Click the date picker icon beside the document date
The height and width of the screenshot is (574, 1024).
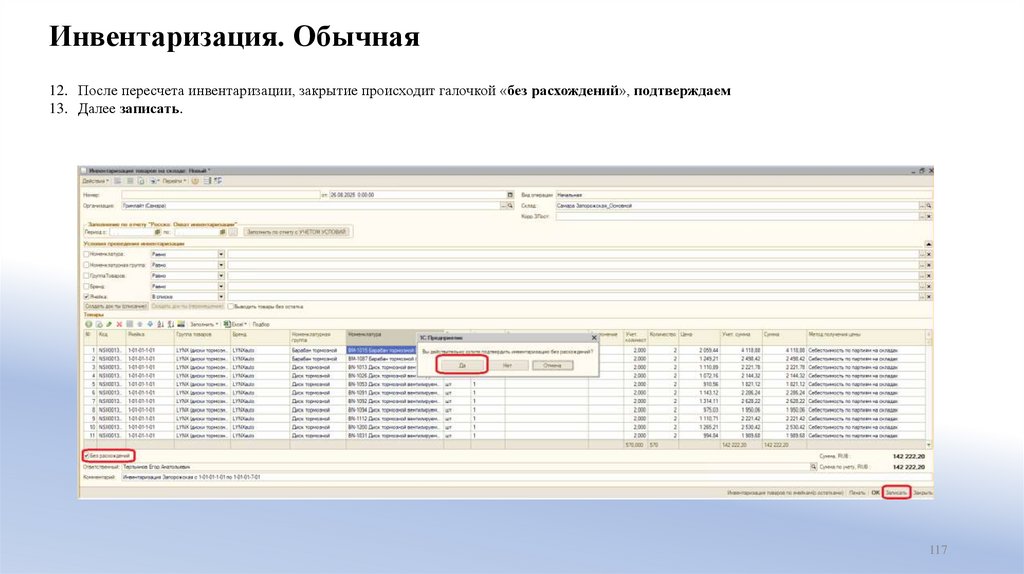click(x=510, y=195)
